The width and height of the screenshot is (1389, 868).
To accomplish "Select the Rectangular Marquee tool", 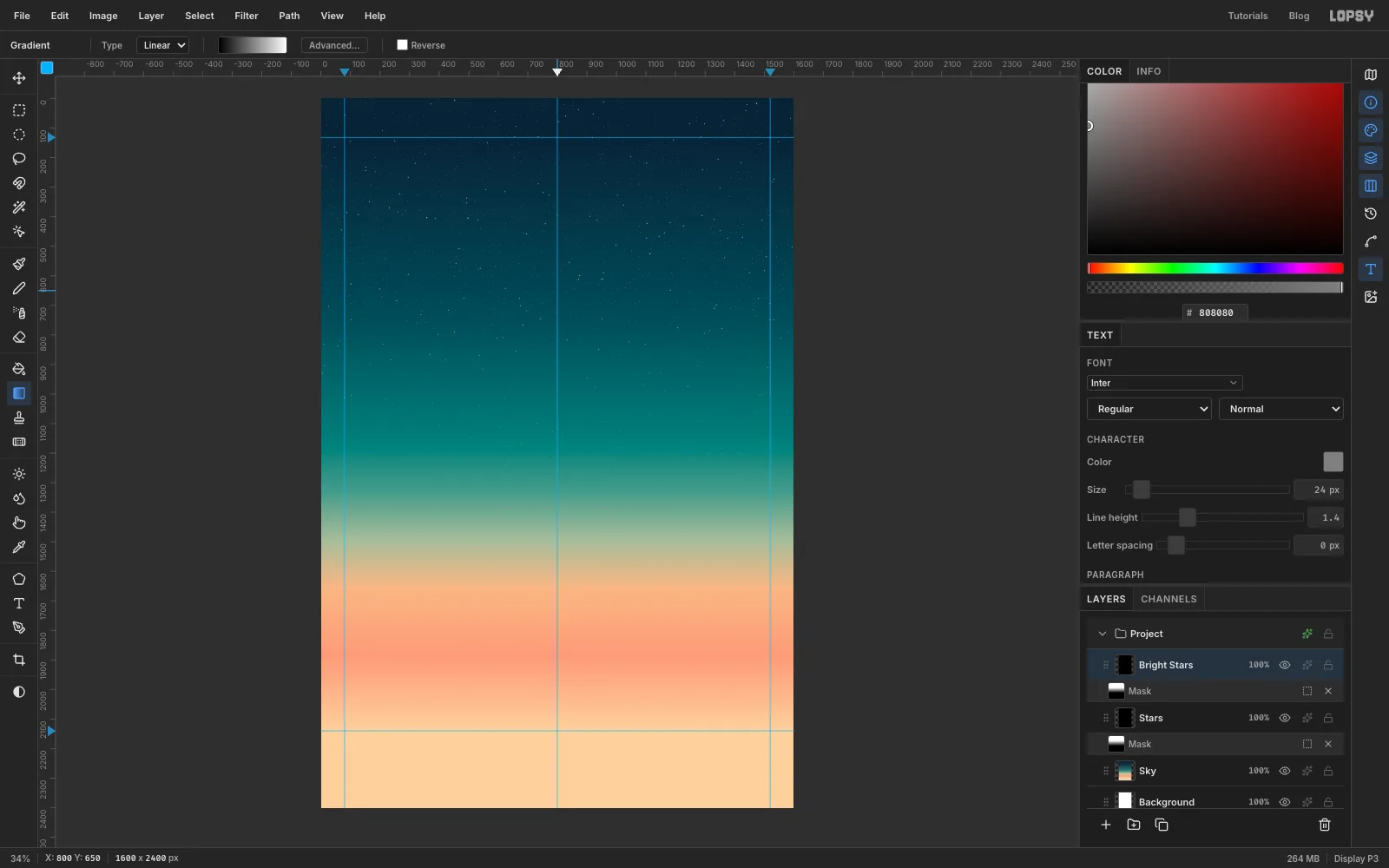I will 19,110.
